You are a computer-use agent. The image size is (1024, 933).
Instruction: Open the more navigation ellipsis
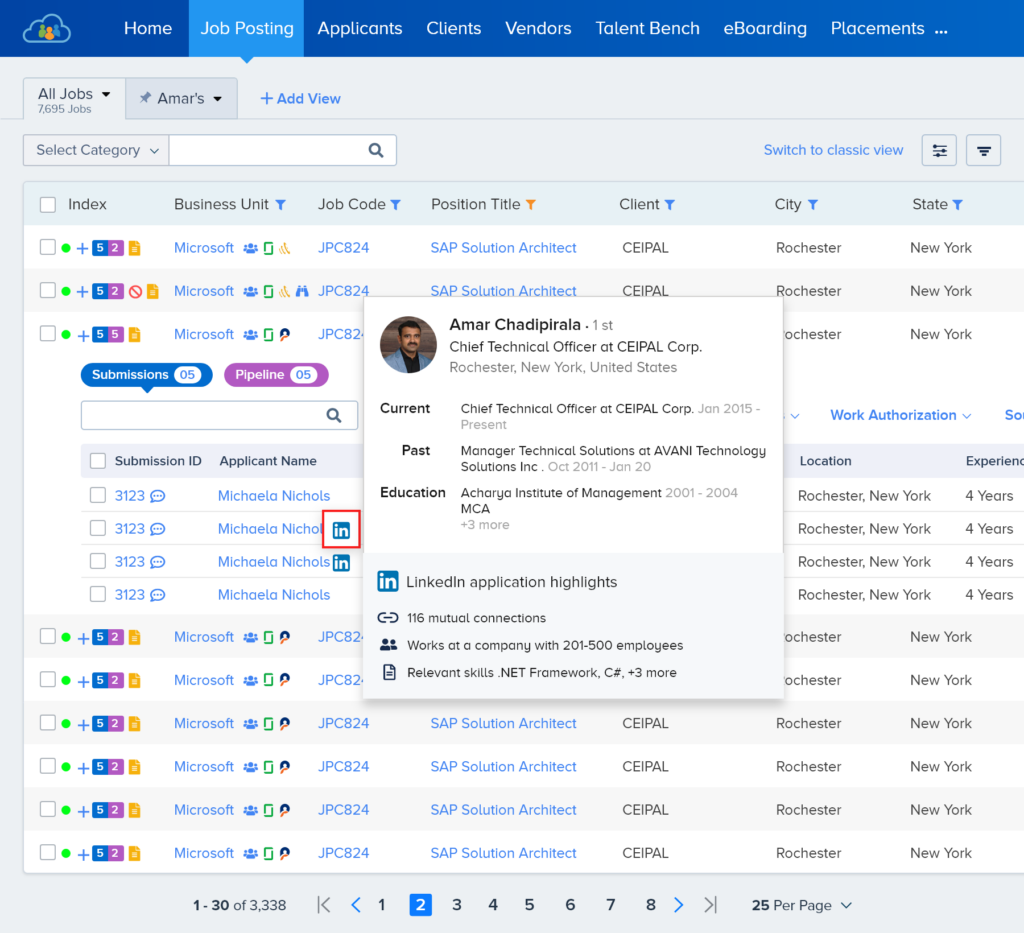[x=941, y=30]
